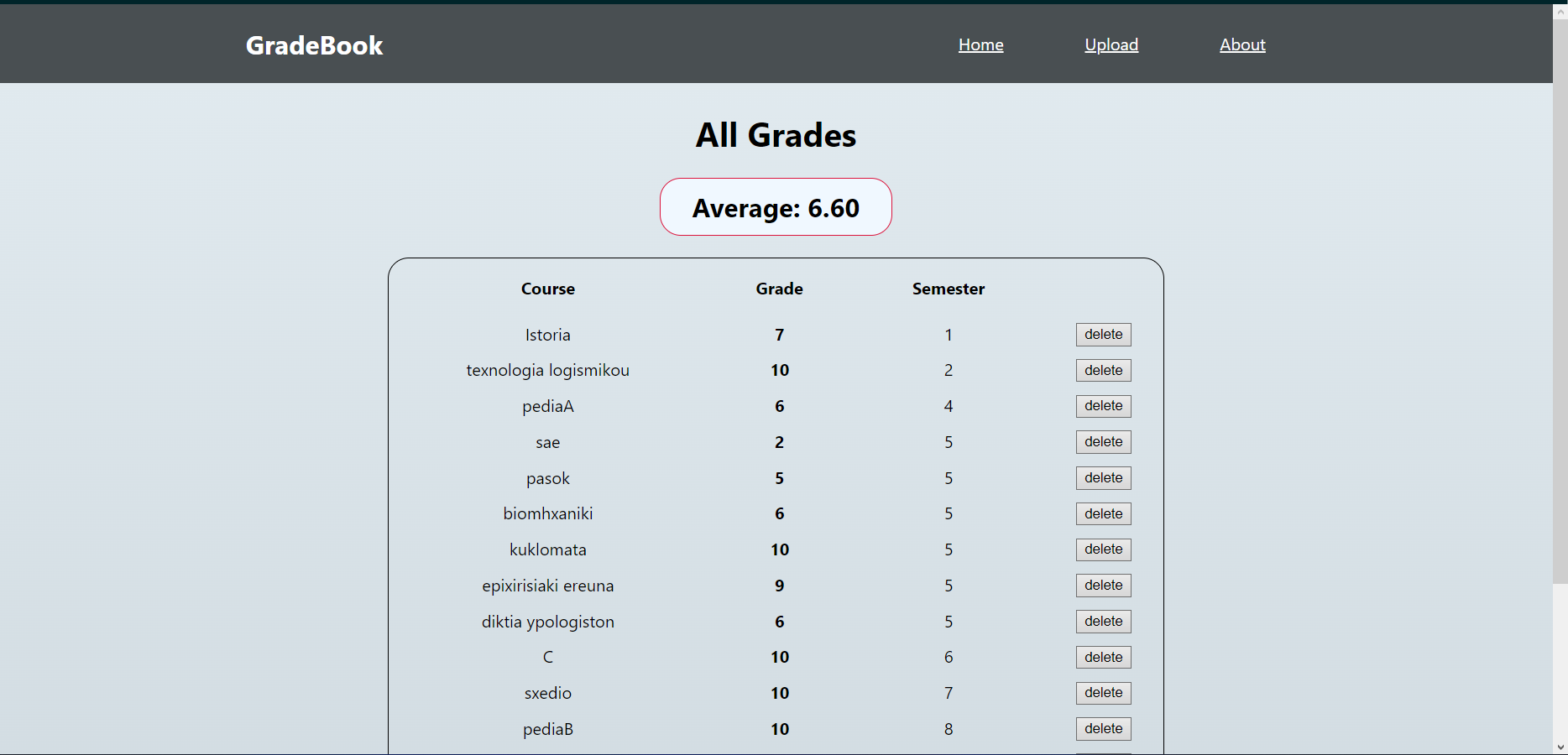Image resolution: width=1568 pixels, height=755 pixels.
Task: Delete the pediaB course entry
Action: (1103, 729)
